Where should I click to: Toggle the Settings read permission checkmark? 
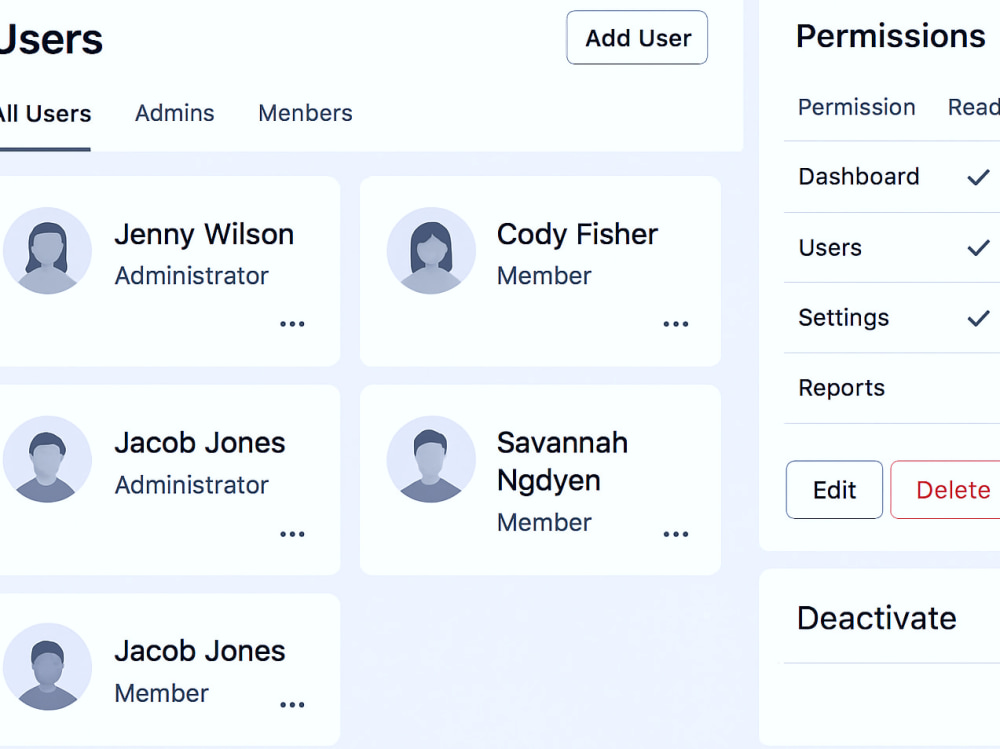978,318
